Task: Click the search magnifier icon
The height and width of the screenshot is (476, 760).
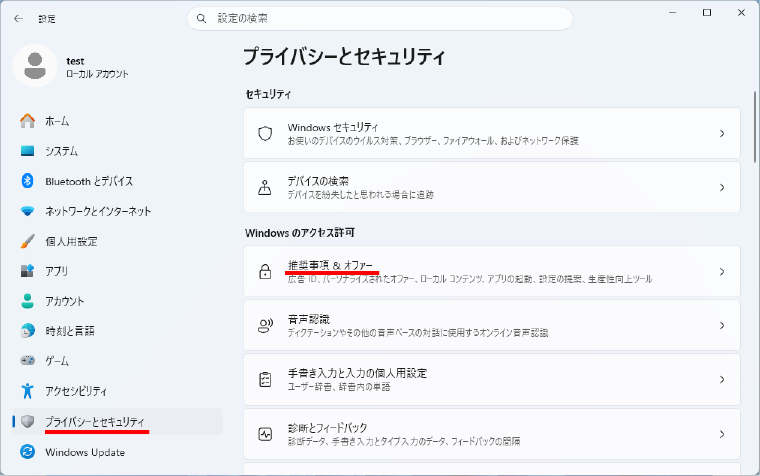Action: click(x=202, y=19)
